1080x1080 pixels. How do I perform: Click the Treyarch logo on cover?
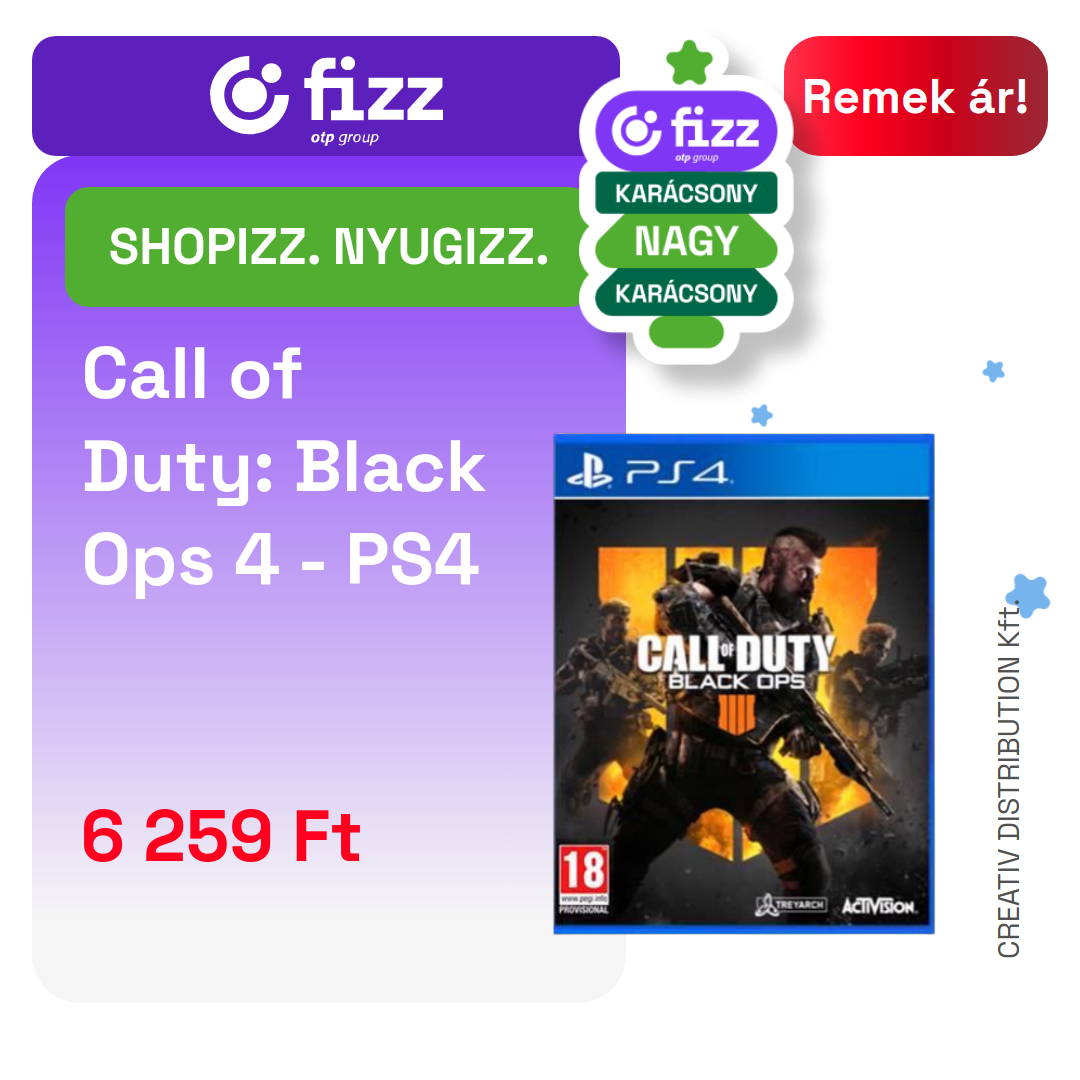coord(790,904)
